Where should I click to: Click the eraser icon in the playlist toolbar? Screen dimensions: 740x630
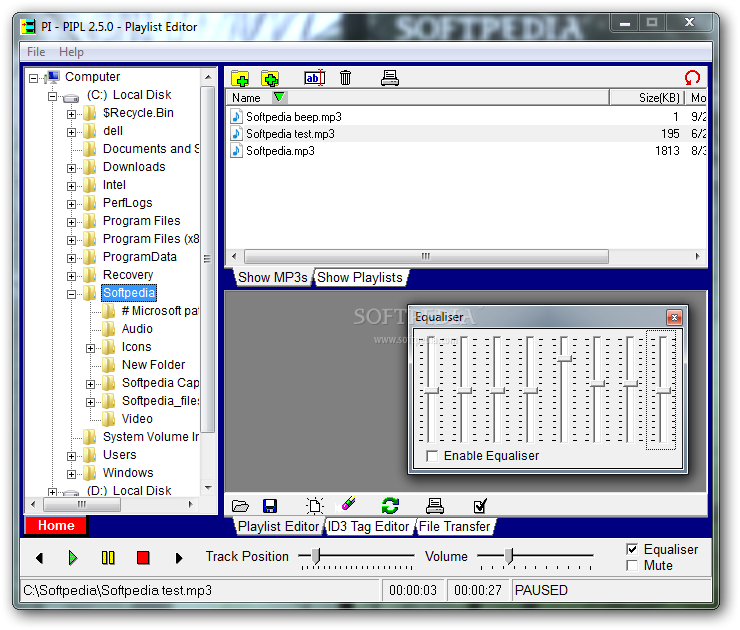tap(348, 504)
